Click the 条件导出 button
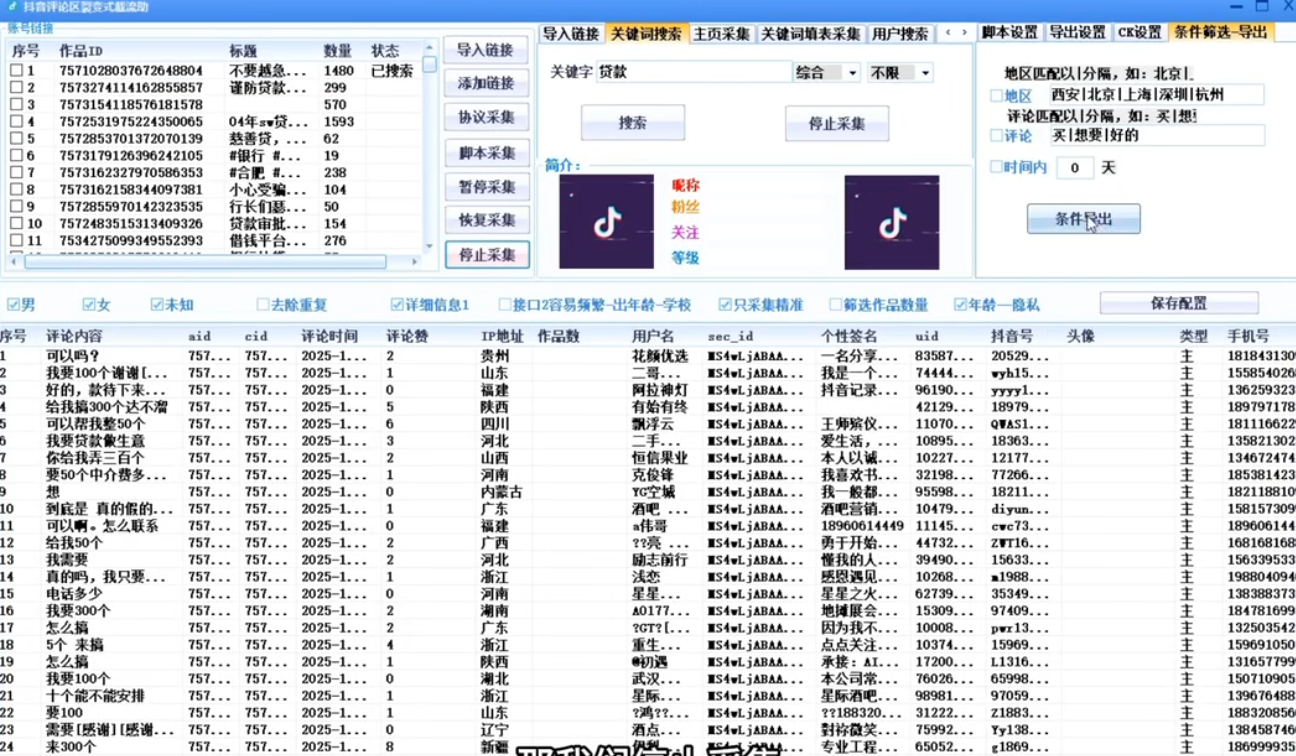The image size is (1296, 756). click(x=1083, y=219)
